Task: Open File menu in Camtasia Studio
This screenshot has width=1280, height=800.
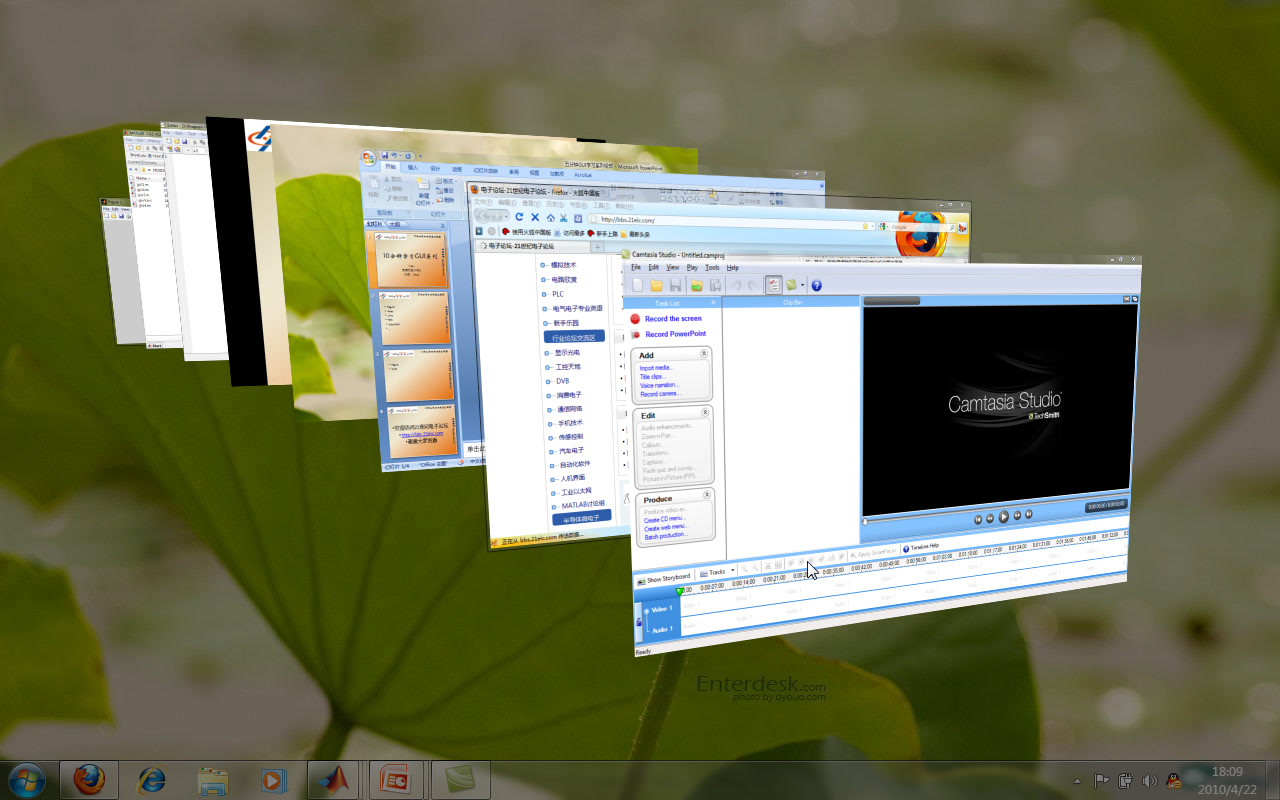Action: pos(636,268)
